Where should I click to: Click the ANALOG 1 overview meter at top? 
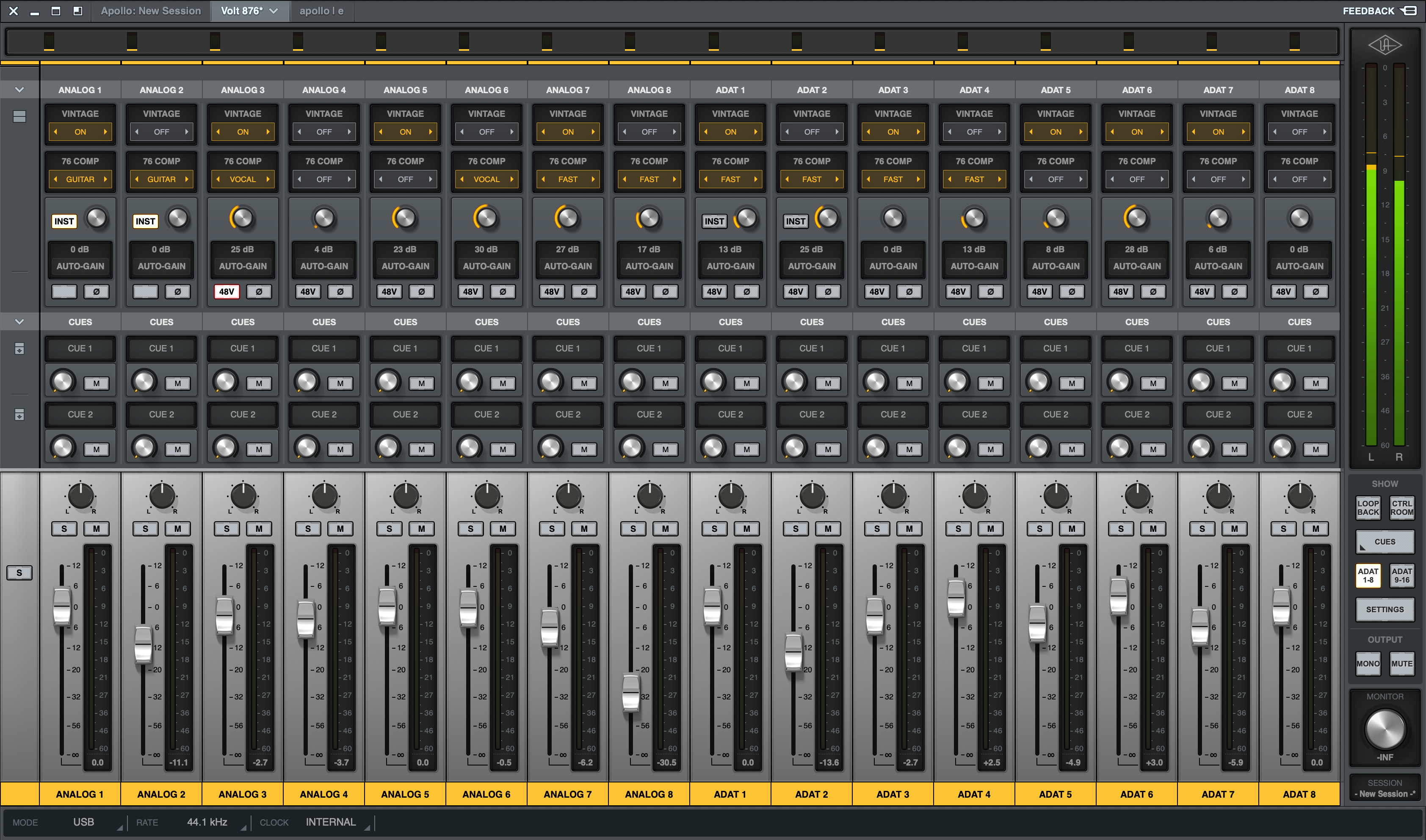(49, 41)
